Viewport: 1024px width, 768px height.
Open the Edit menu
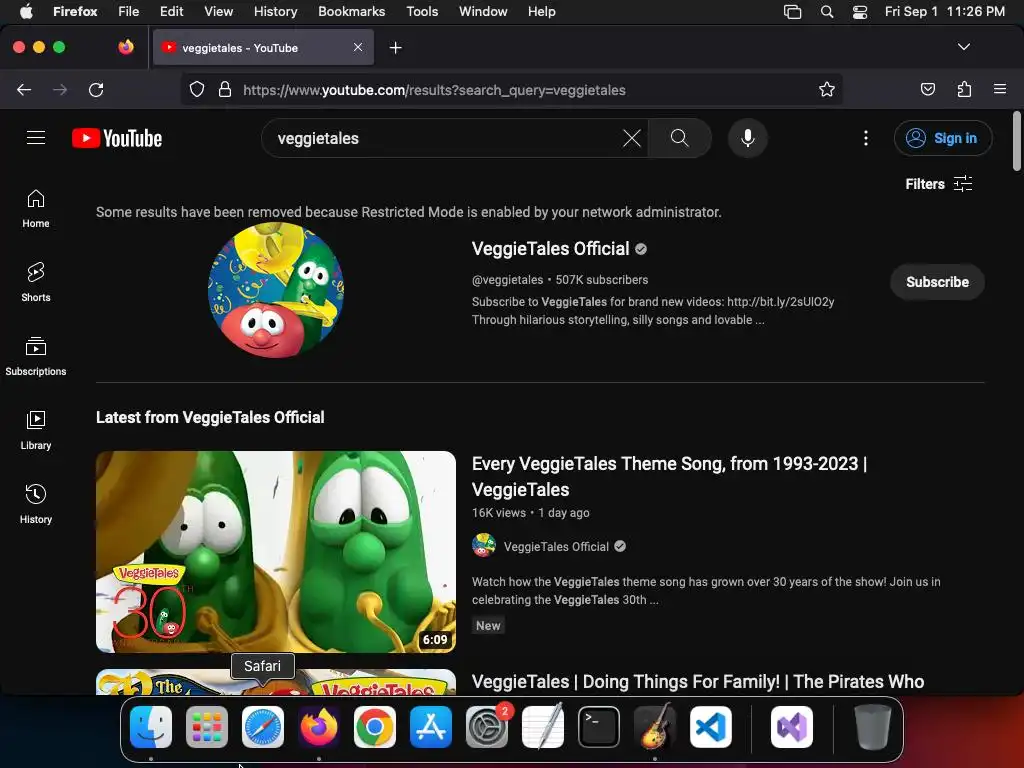[171, 12]
